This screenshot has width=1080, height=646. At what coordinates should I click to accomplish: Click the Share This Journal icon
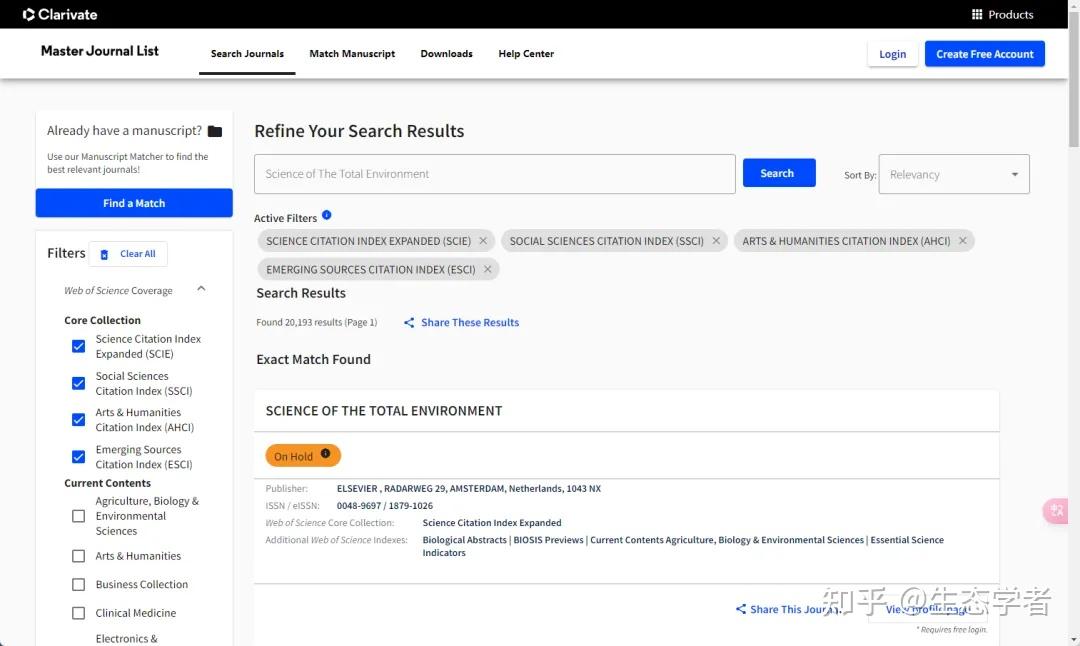tap(741, 609)
